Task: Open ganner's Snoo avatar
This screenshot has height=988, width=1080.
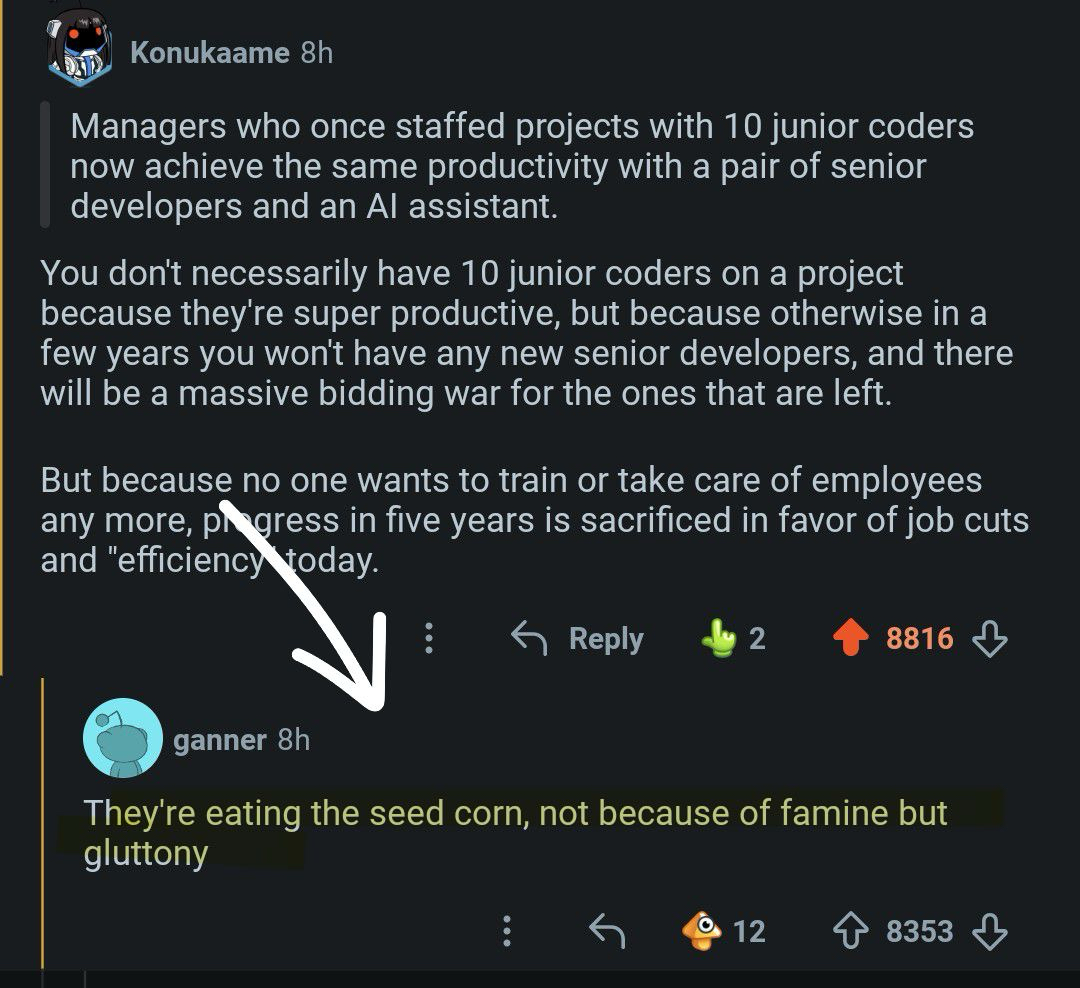Action: pos(122,739)
